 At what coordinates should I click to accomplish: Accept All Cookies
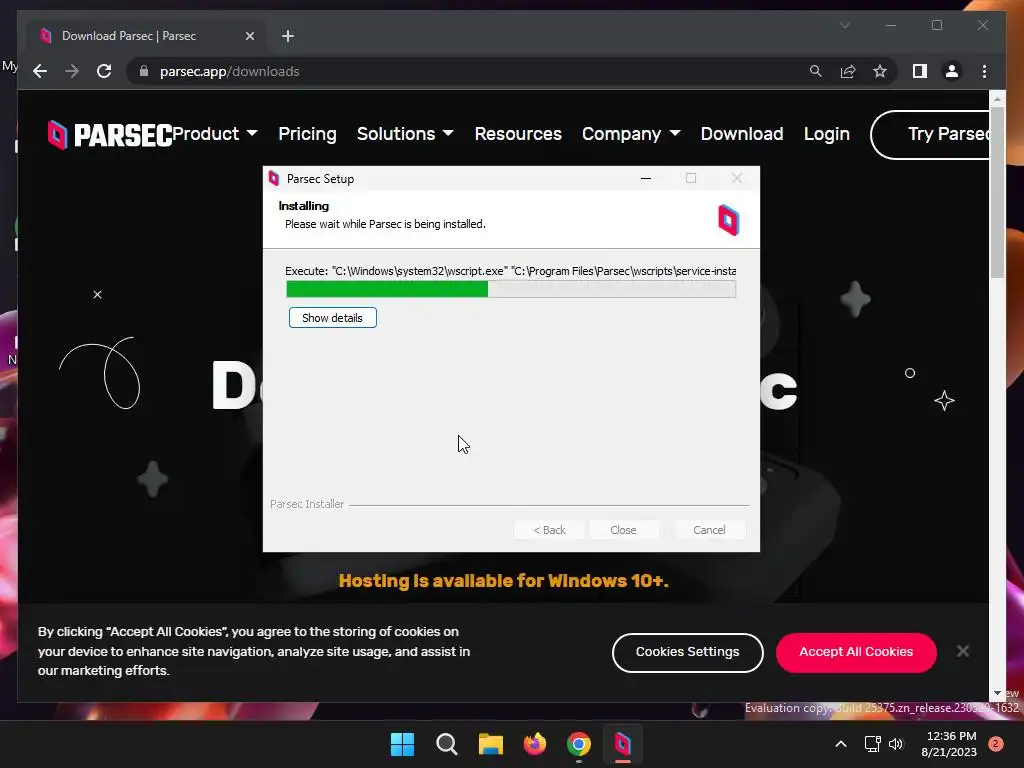pos(856,652)
